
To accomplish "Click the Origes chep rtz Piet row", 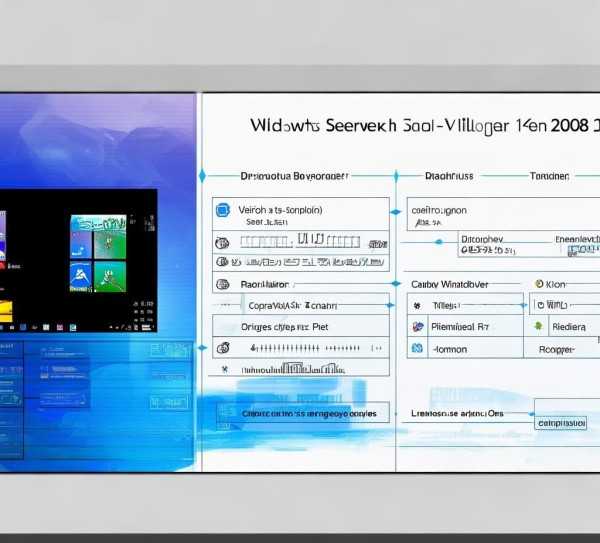I will point(301,327).
